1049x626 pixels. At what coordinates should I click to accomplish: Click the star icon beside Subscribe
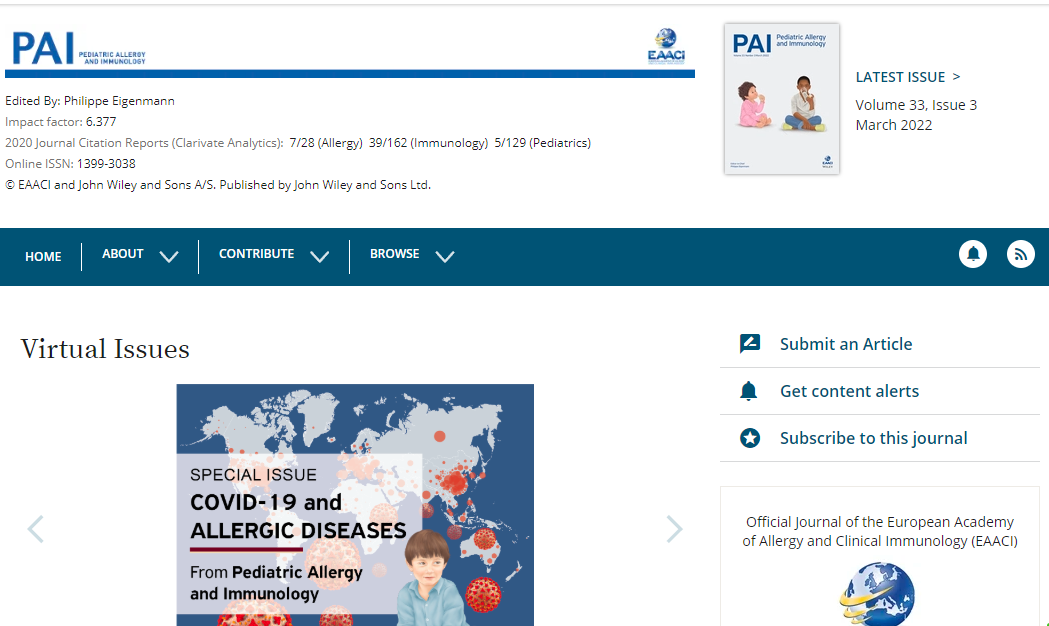tap(749, 438)
